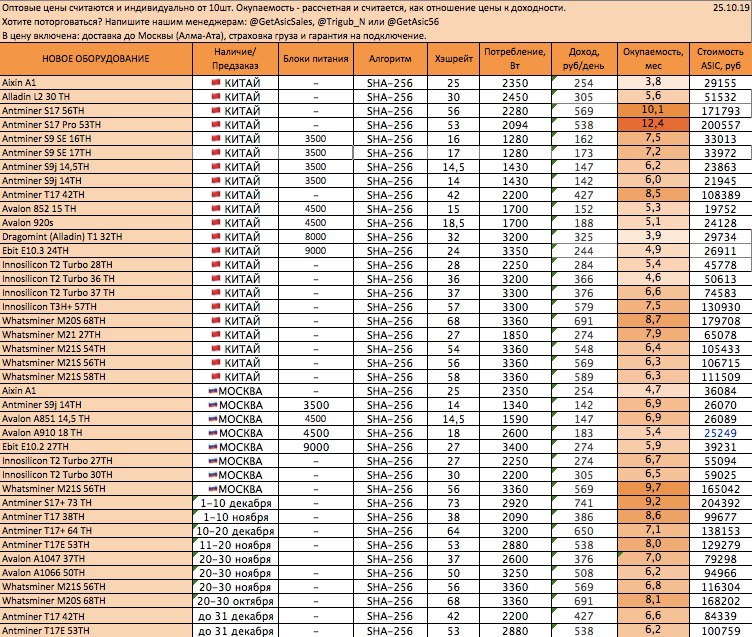Click the 'НОВОЕ ОБОРУДОВАНИЕ' column header
The image size is (752, 637).
click(96, 59)
